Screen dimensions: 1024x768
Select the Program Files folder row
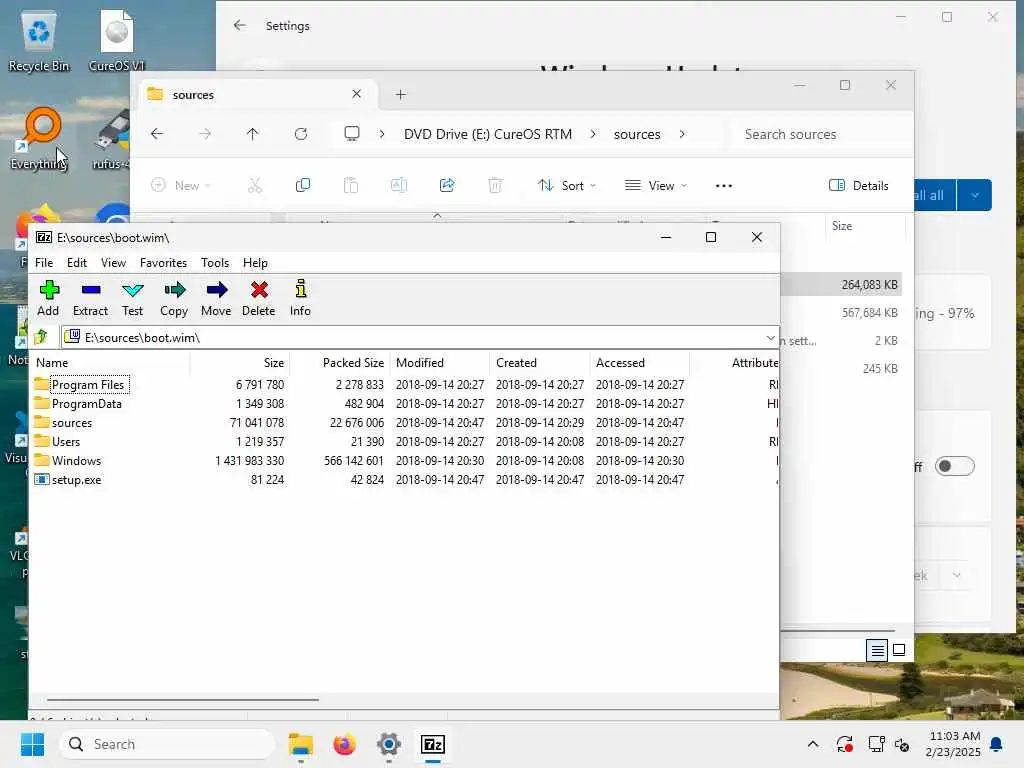405,385
